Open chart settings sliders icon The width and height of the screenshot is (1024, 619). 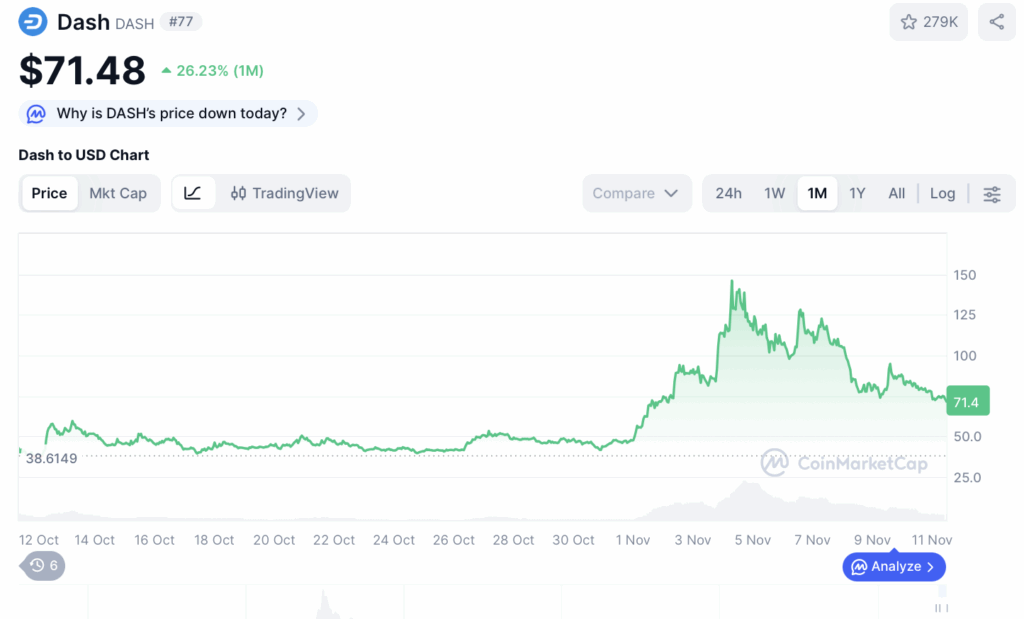click(x=991, y=194)
